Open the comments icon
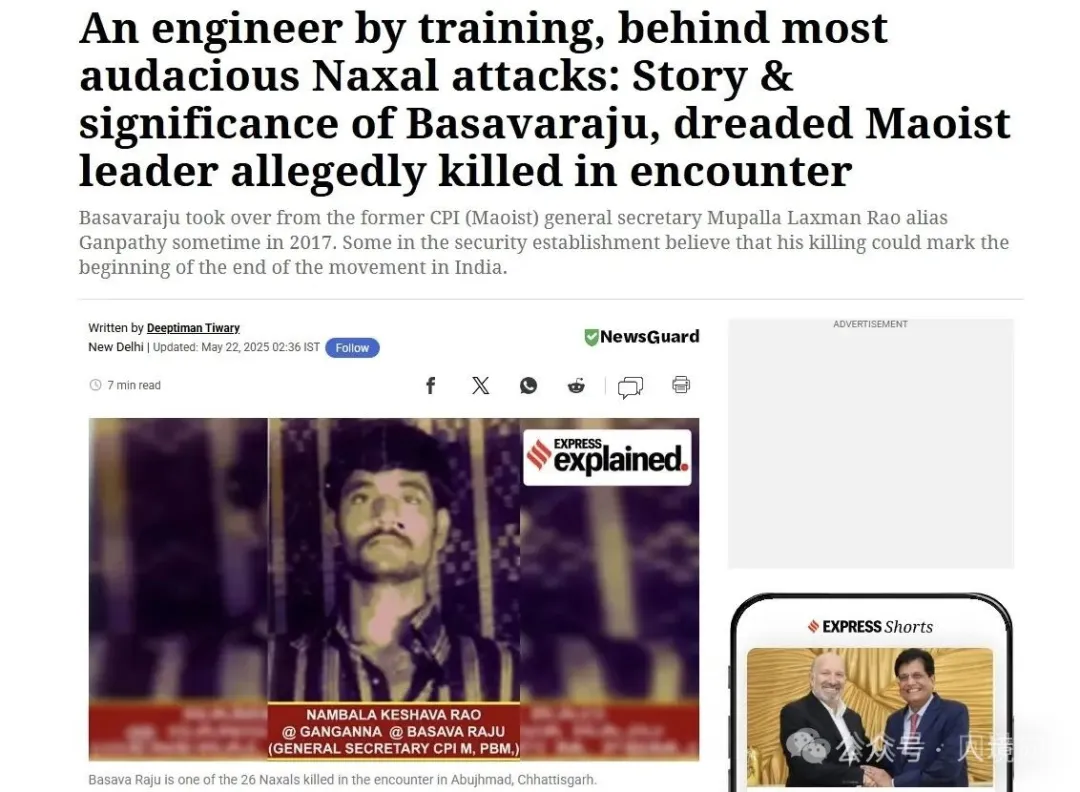Screen dimensions: 1080x792 click(630, 387)
